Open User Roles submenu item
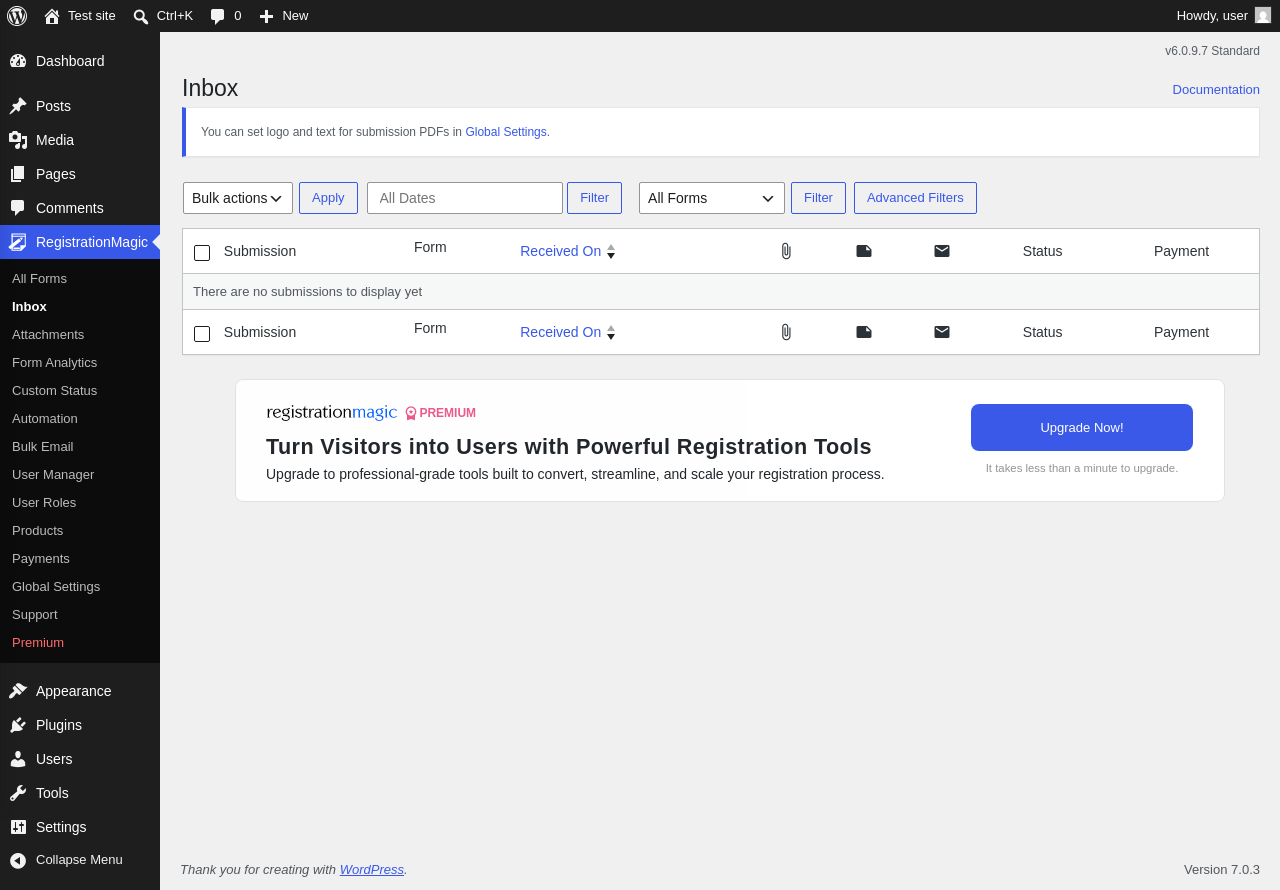The width and height of the screenshot is (1280, 890). pos(80,503)
